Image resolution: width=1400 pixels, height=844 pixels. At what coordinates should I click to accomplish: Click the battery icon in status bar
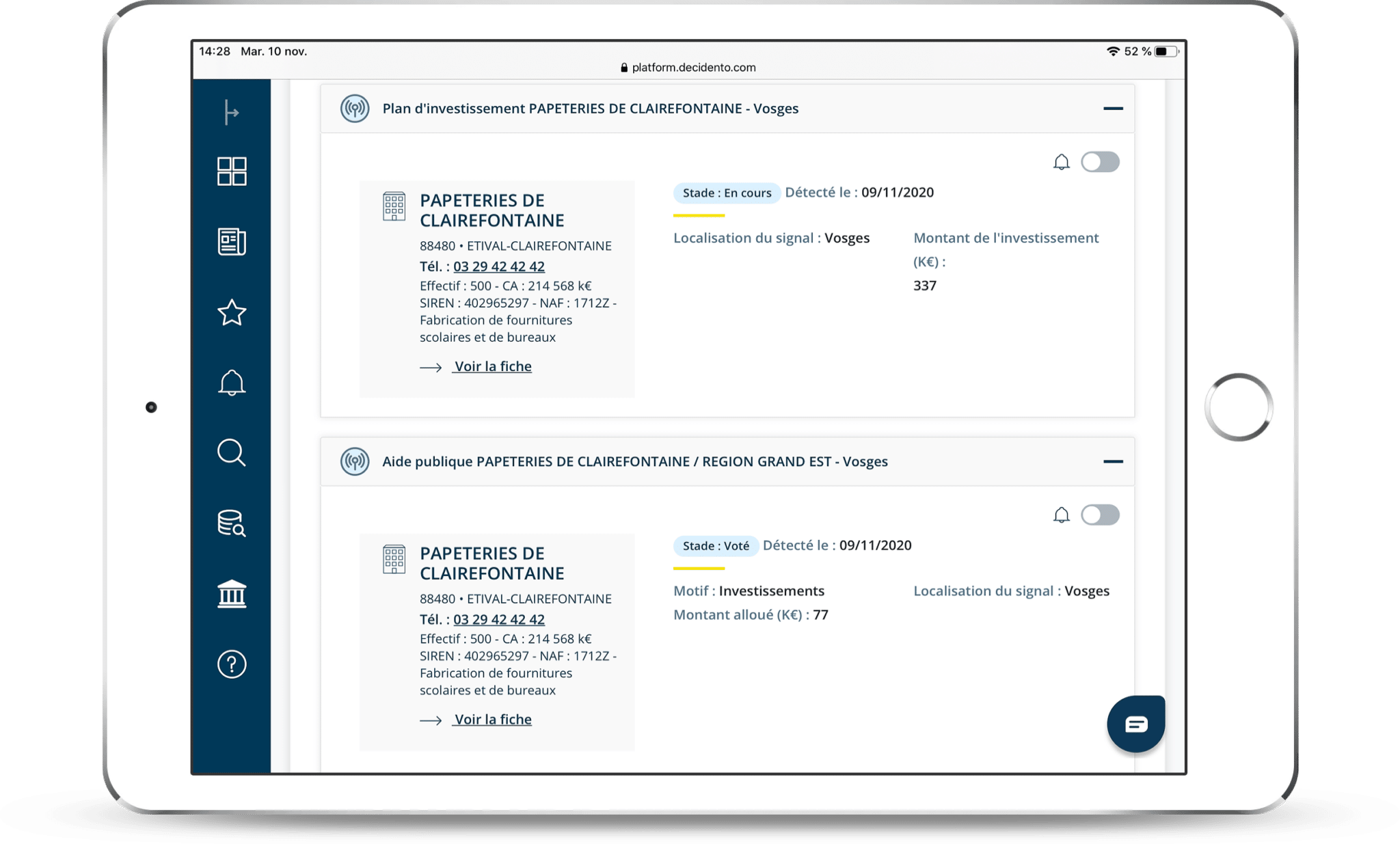tap(1167, 51)
